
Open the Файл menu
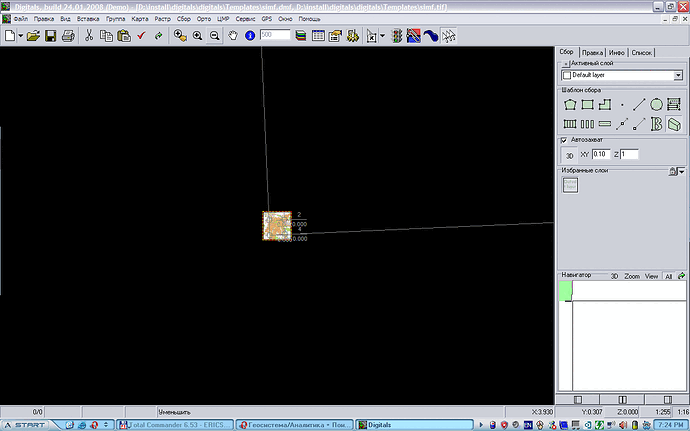point(20,19)
